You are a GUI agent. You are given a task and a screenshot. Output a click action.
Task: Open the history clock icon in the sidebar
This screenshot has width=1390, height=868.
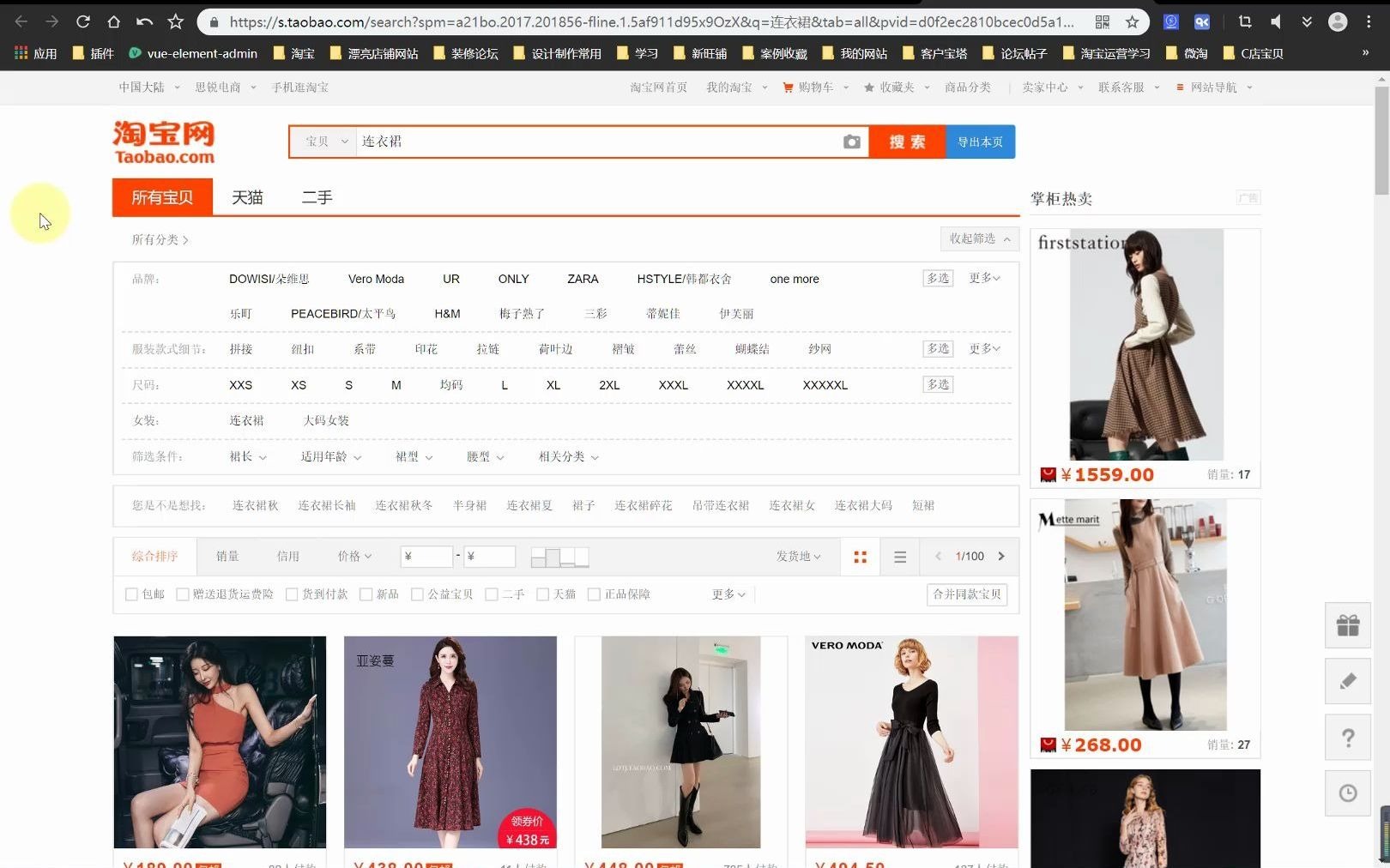pos(1348,793)
